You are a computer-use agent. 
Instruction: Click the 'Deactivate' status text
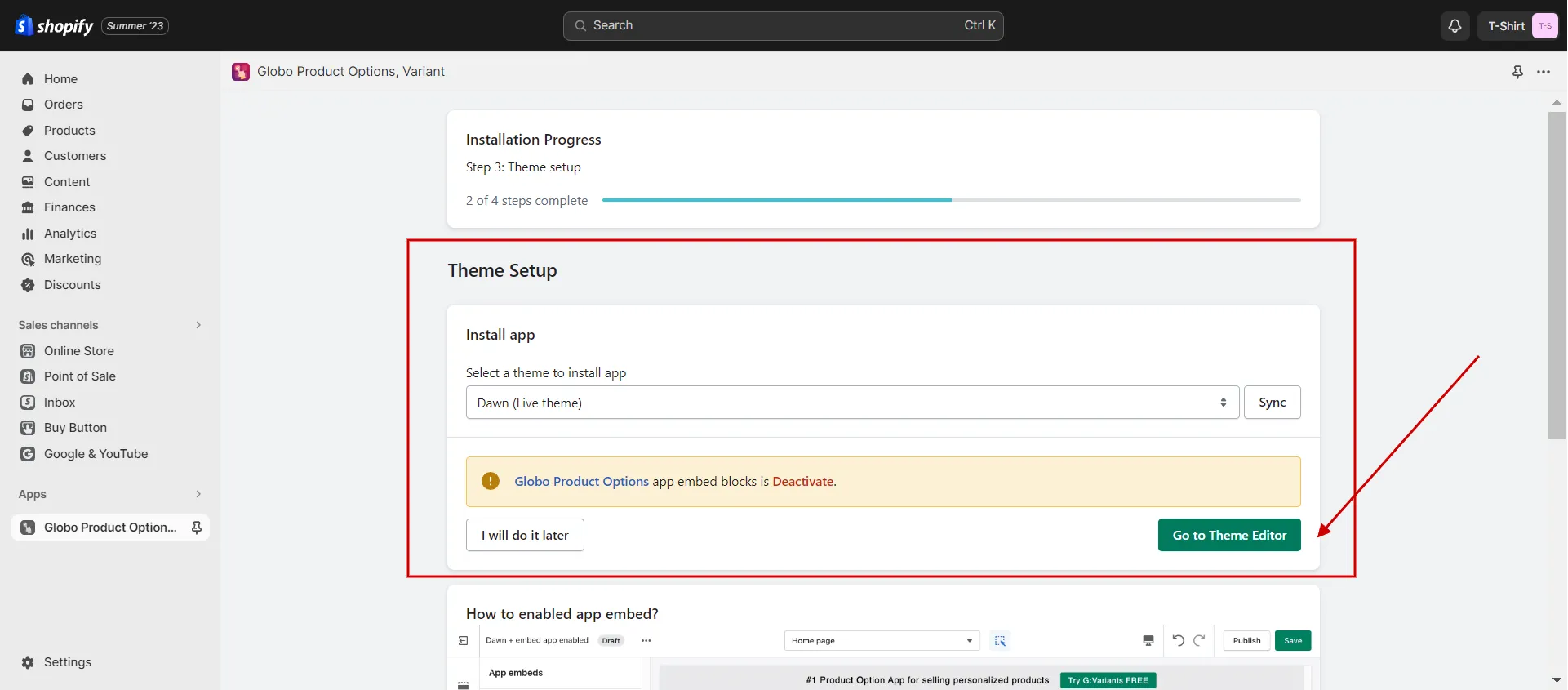(x=803, y=482)
